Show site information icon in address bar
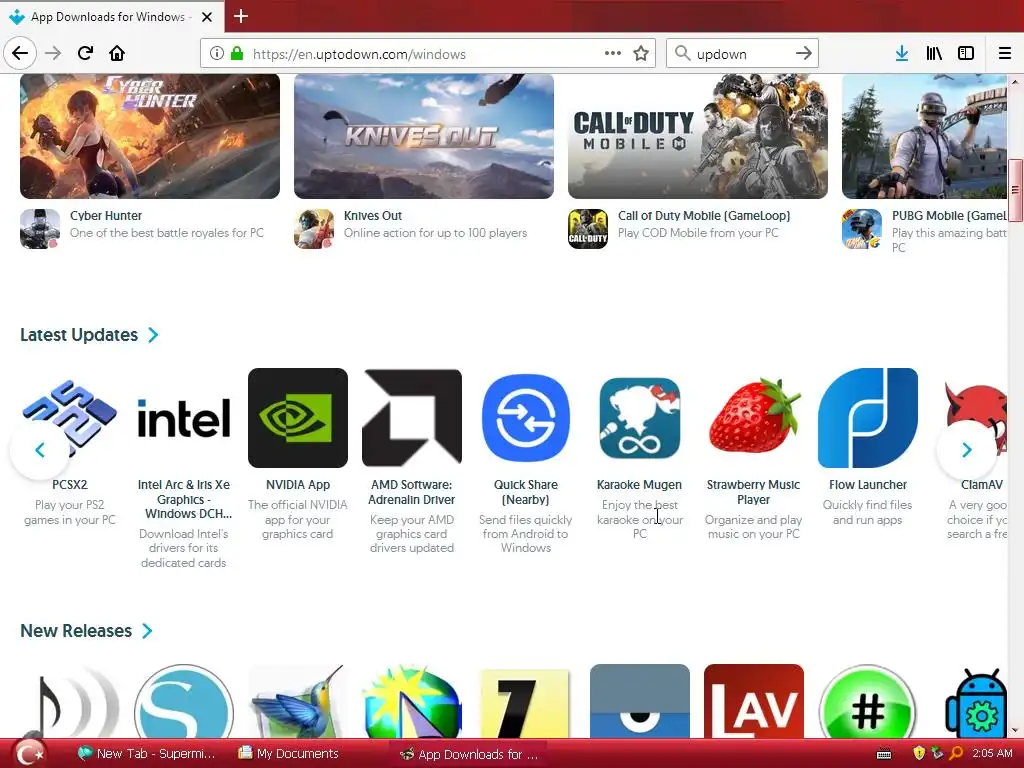Screen dimensions: 1024x768 coord(217,54)
